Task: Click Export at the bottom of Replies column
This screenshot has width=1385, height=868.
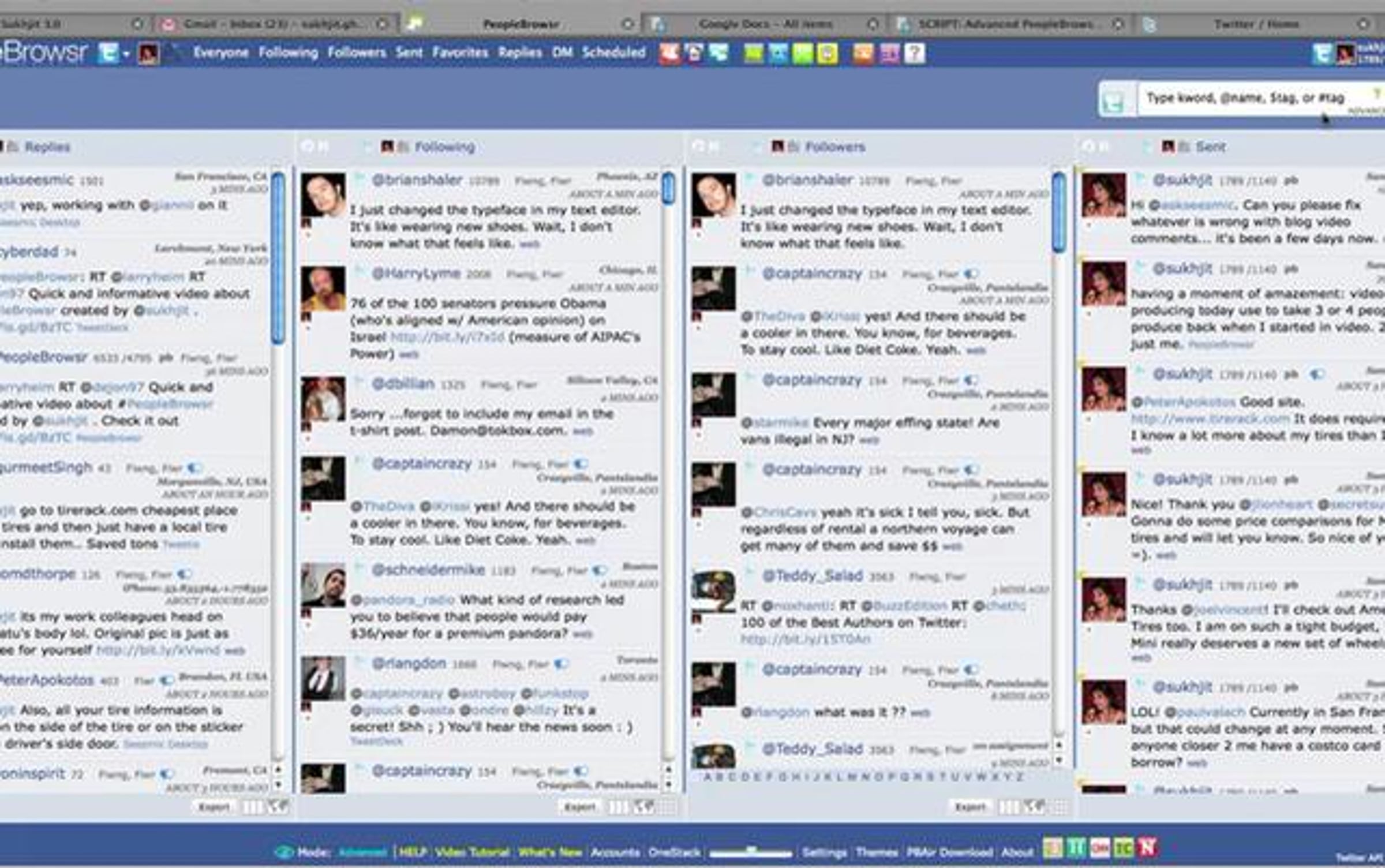Action: (x=214, y=806)
